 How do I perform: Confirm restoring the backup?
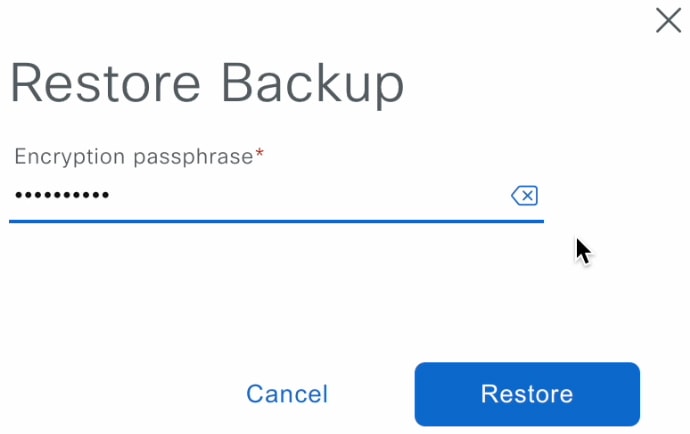[527, 394]
